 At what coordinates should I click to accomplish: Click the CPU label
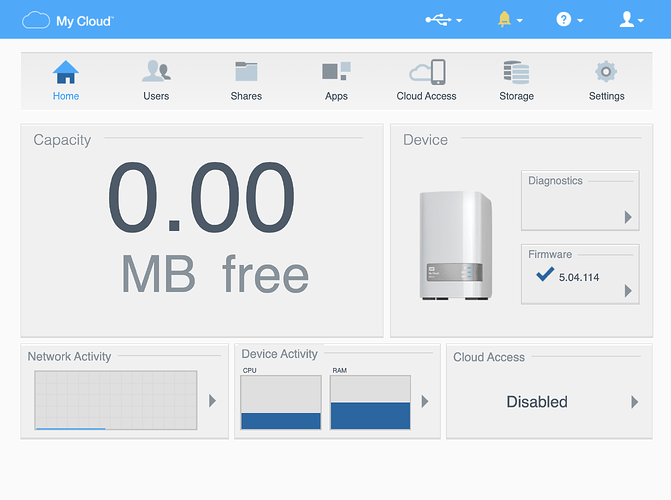(249, 370)
